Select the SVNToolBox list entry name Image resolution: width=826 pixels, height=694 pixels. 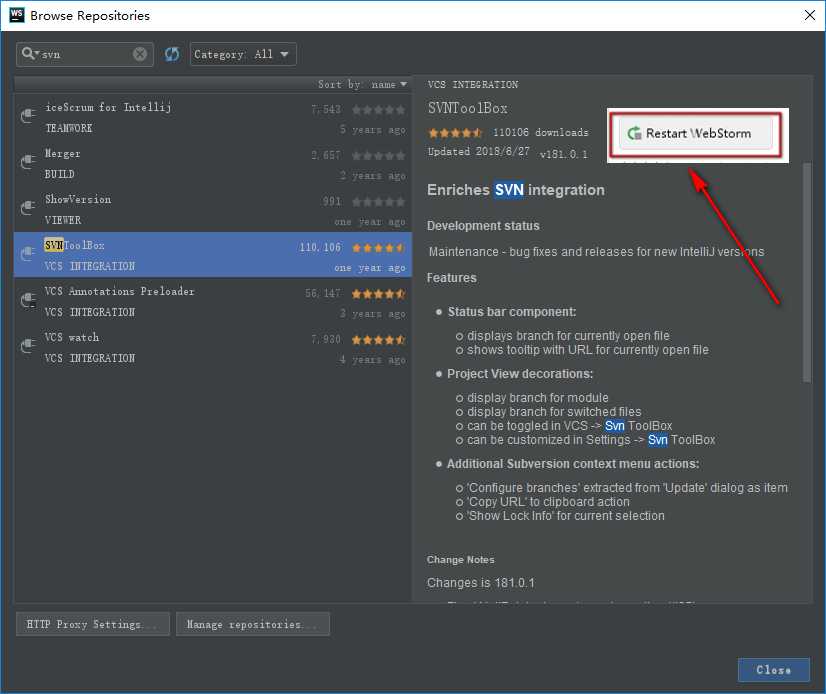click(x=74, y=246)
